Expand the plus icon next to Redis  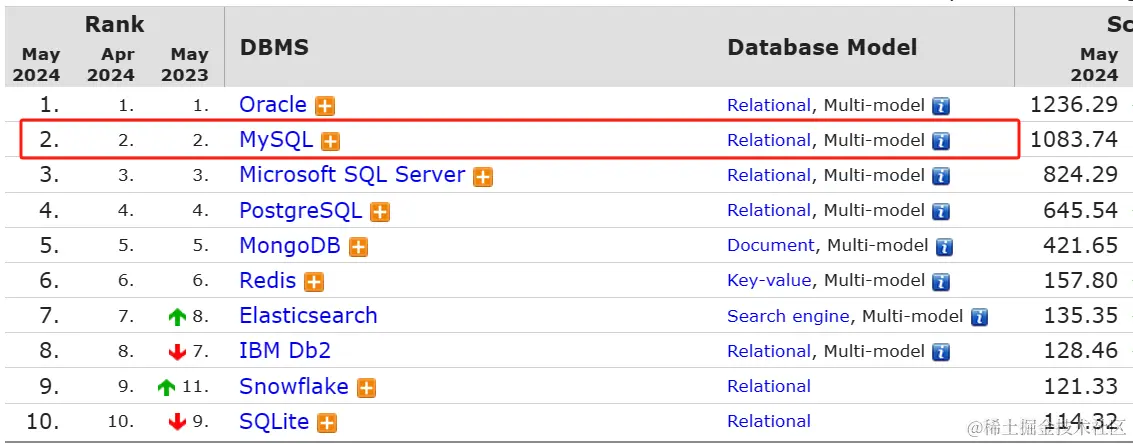click(314, 282)
